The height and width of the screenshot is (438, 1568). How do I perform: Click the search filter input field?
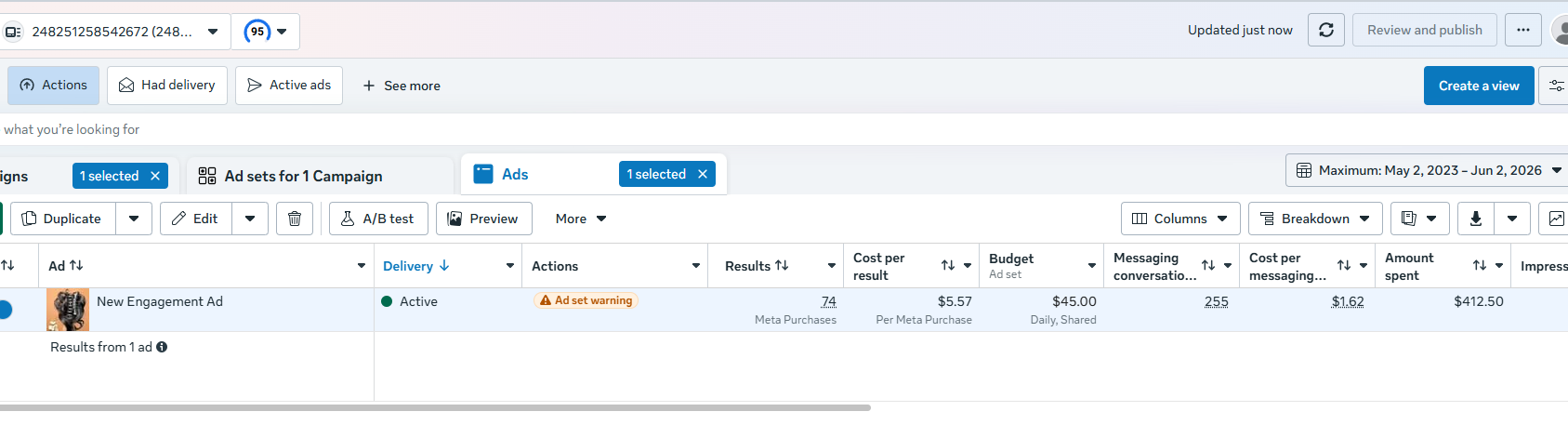click(x=784, y=129)
